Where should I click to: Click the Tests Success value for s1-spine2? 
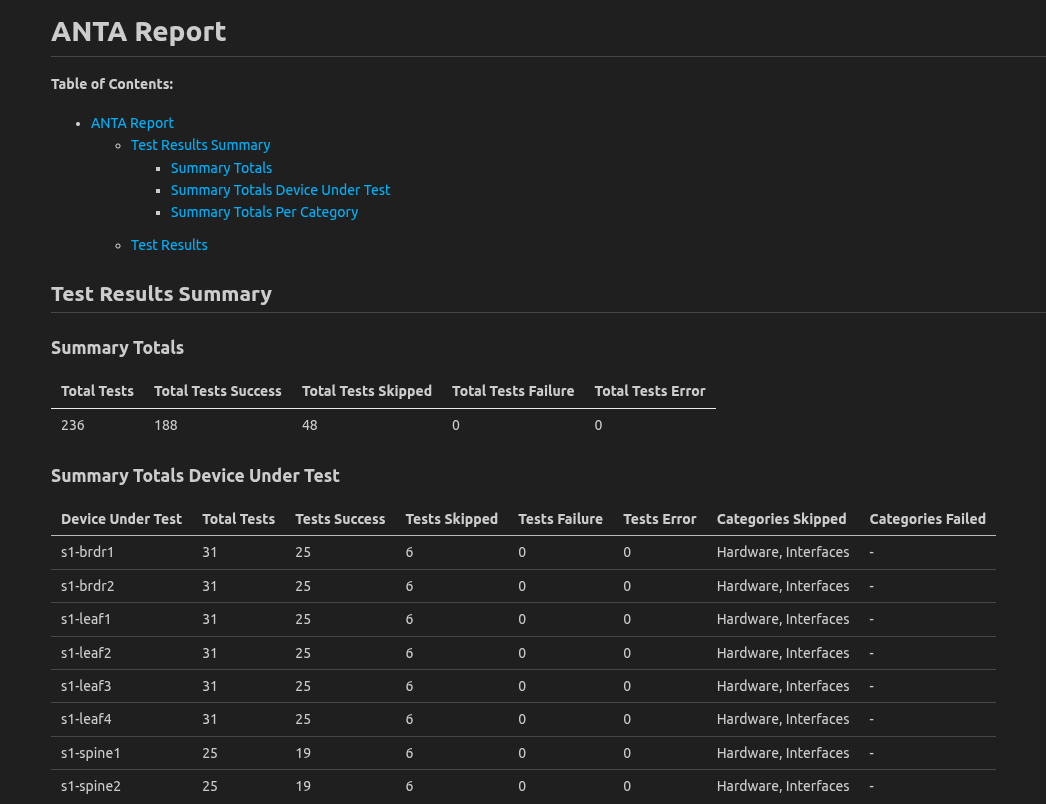(x=303, y=786)
